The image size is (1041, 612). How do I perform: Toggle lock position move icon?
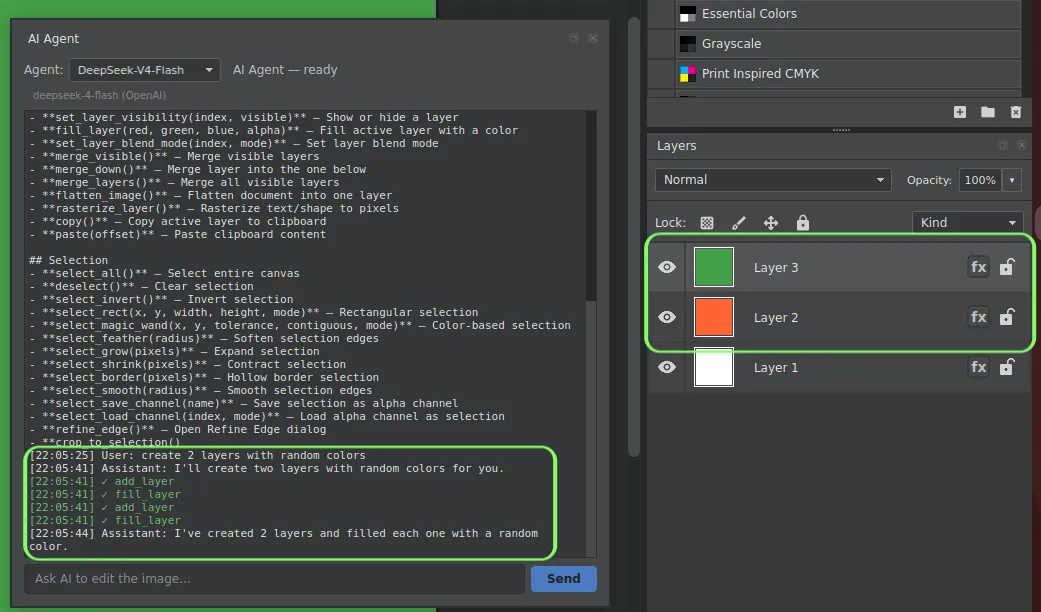point(770,223)
